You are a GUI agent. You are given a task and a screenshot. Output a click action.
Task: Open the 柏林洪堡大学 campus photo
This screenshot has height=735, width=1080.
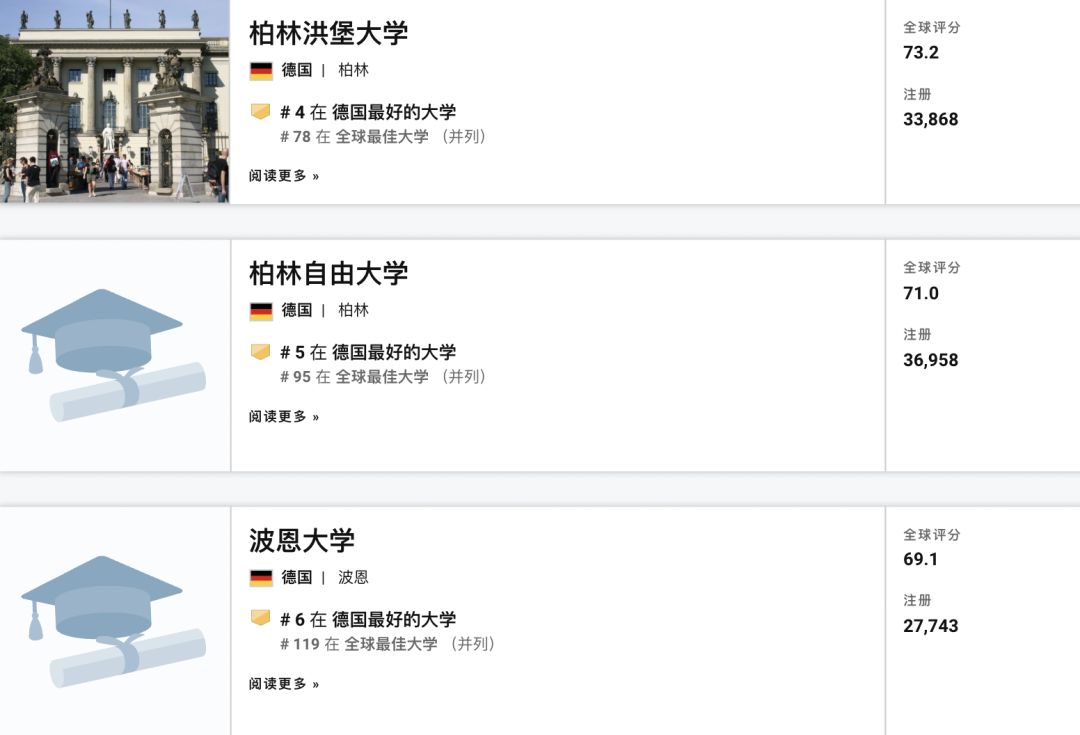pos(114,102)
